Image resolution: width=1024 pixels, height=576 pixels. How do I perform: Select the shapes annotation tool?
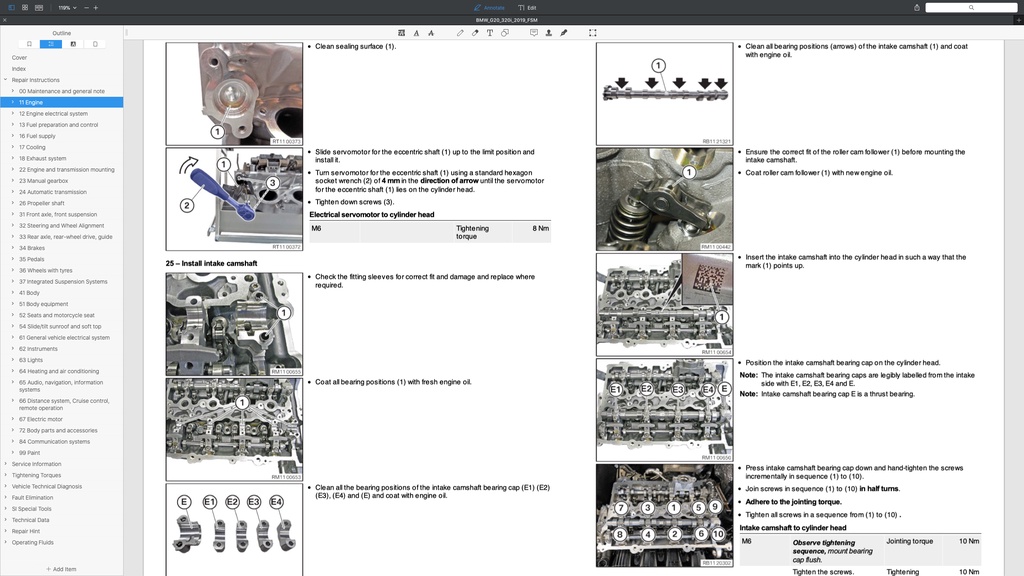coord(504,32)
